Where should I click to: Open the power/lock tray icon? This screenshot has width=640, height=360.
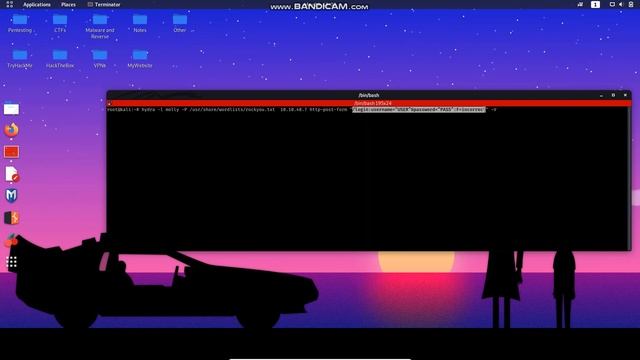[631, 4]
